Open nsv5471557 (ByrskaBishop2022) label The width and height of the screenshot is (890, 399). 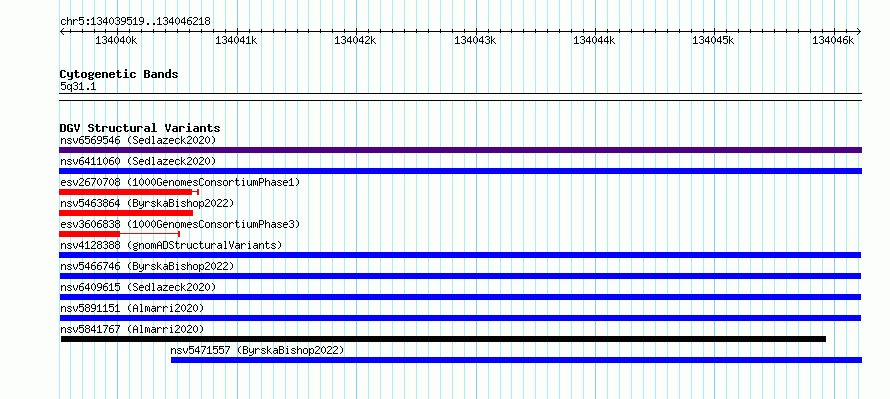[257, 350]
